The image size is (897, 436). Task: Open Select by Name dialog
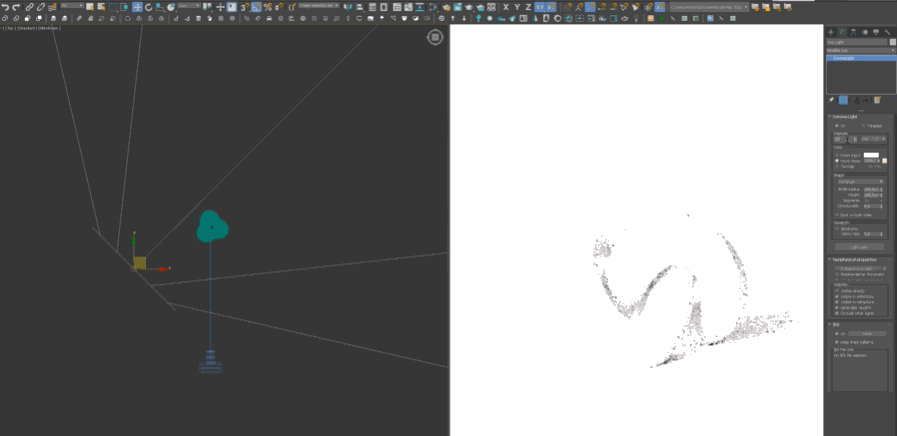tap(101, 7)
